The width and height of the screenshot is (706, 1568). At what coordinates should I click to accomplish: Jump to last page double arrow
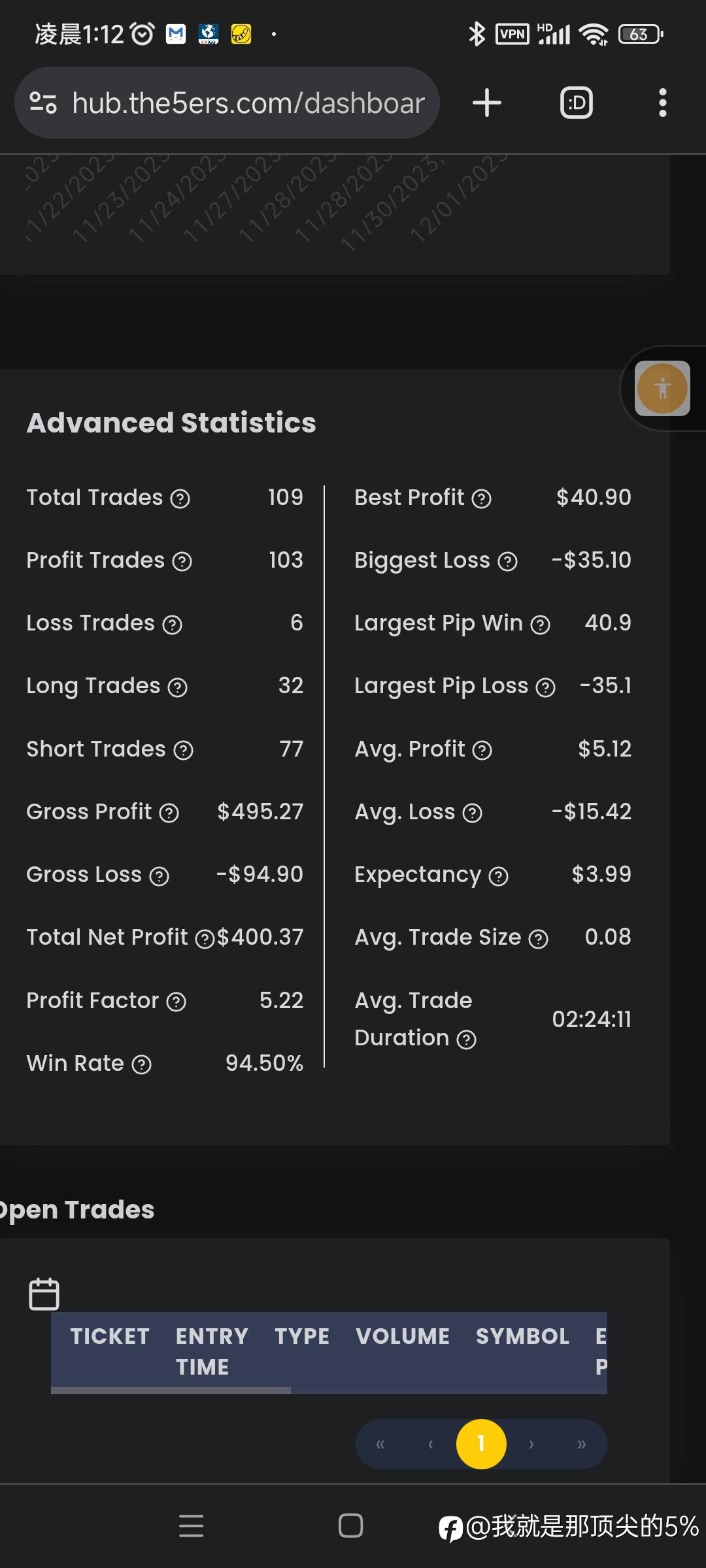coord(581,1444)
